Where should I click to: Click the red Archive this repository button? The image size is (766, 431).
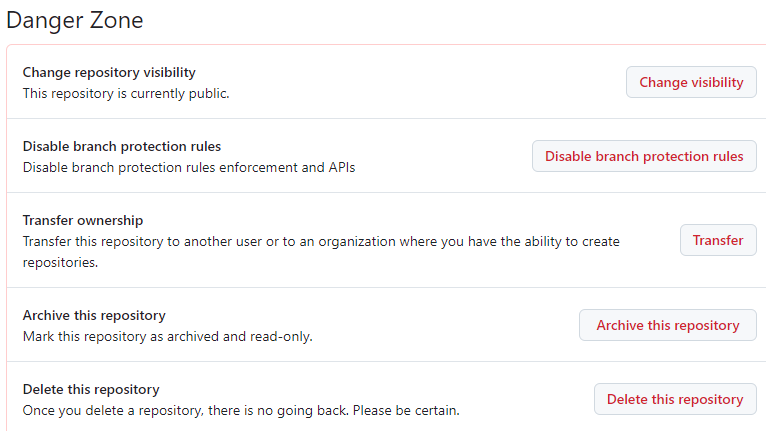click(x=668, y=325)
